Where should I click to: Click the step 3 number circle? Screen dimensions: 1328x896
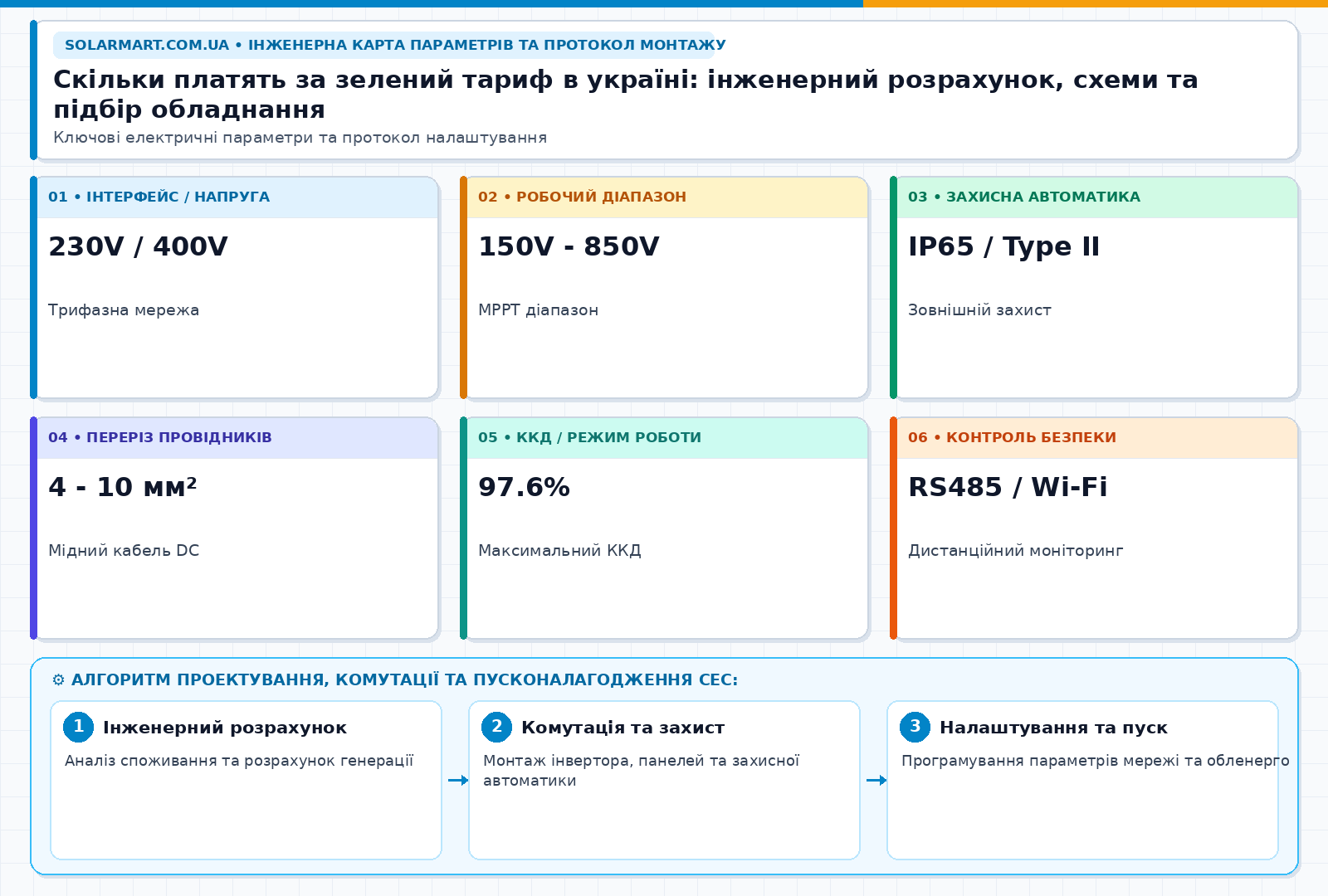point(915,727)
